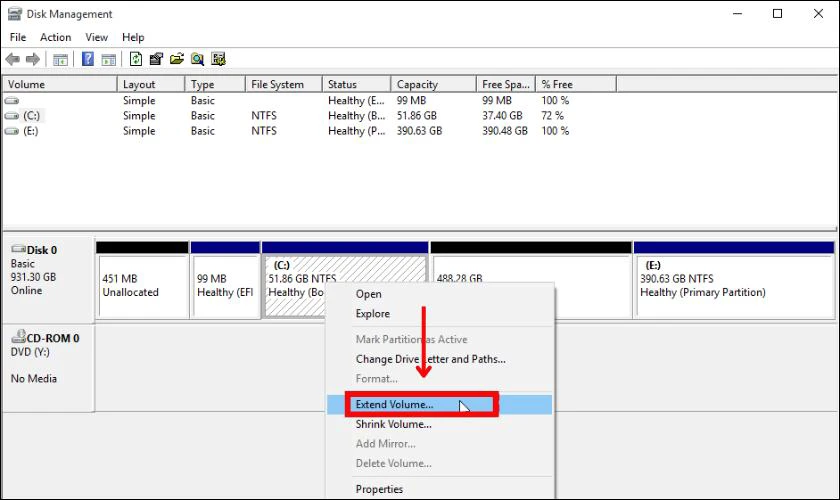
Task: Choose Extend Volume... from context menu
Action: 439,405
